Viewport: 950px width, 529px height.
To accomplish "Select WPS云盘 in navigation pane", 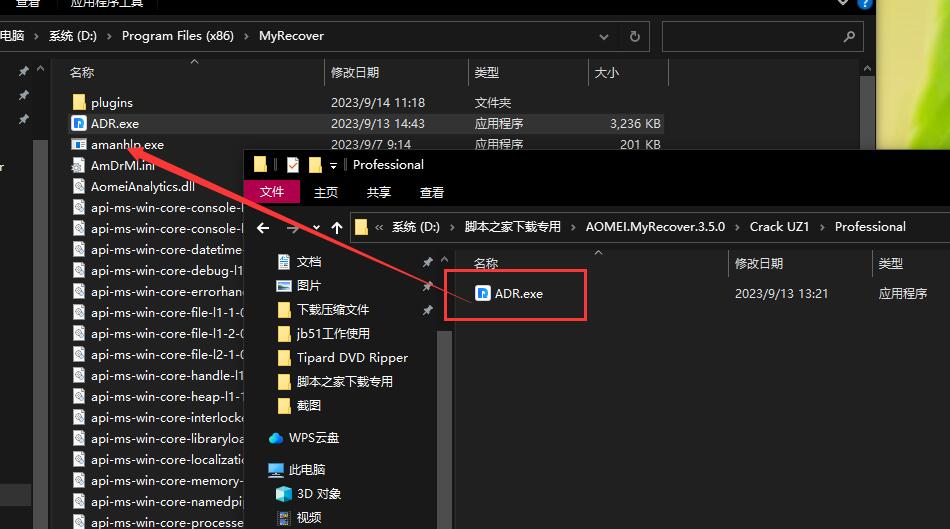I will (x=304, y=438).
